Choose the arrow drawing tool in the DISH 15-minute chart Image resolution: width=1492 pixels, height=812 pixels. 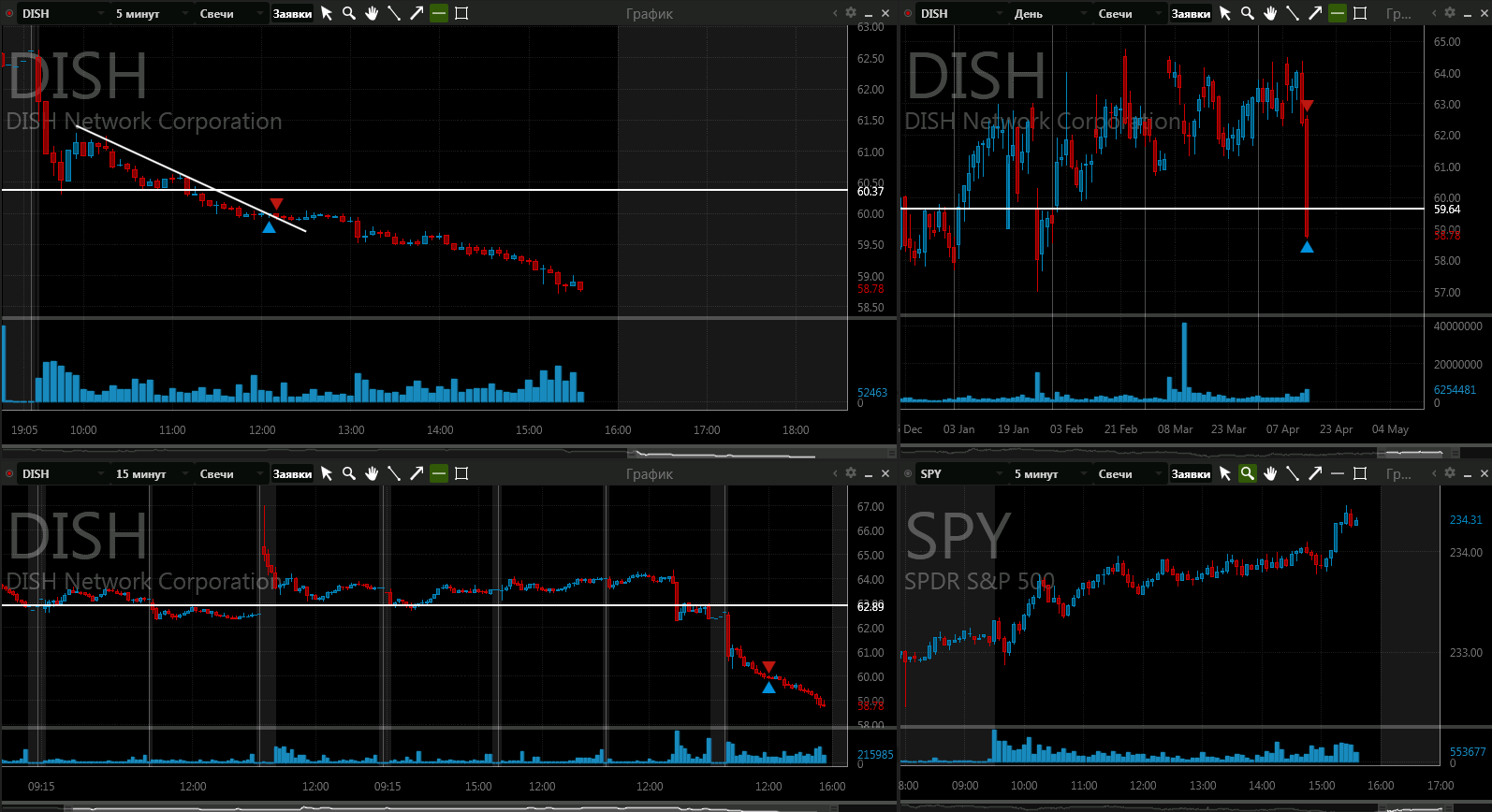pyautogui.click(x=417, y=473)
